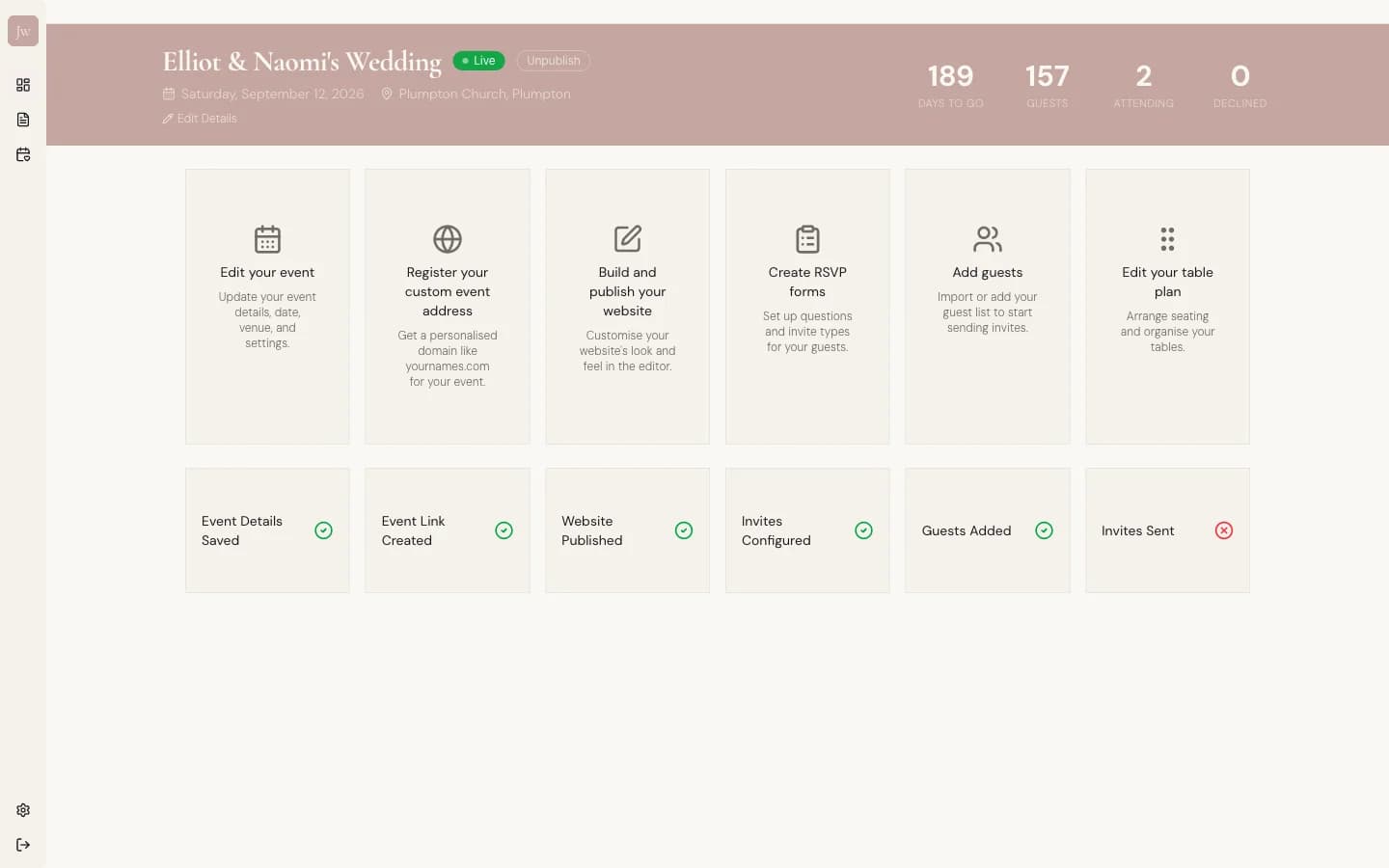1389x868 pixels.
Task: Open the dashboard from the sidebar grid icon
Action: pos(23,85)
